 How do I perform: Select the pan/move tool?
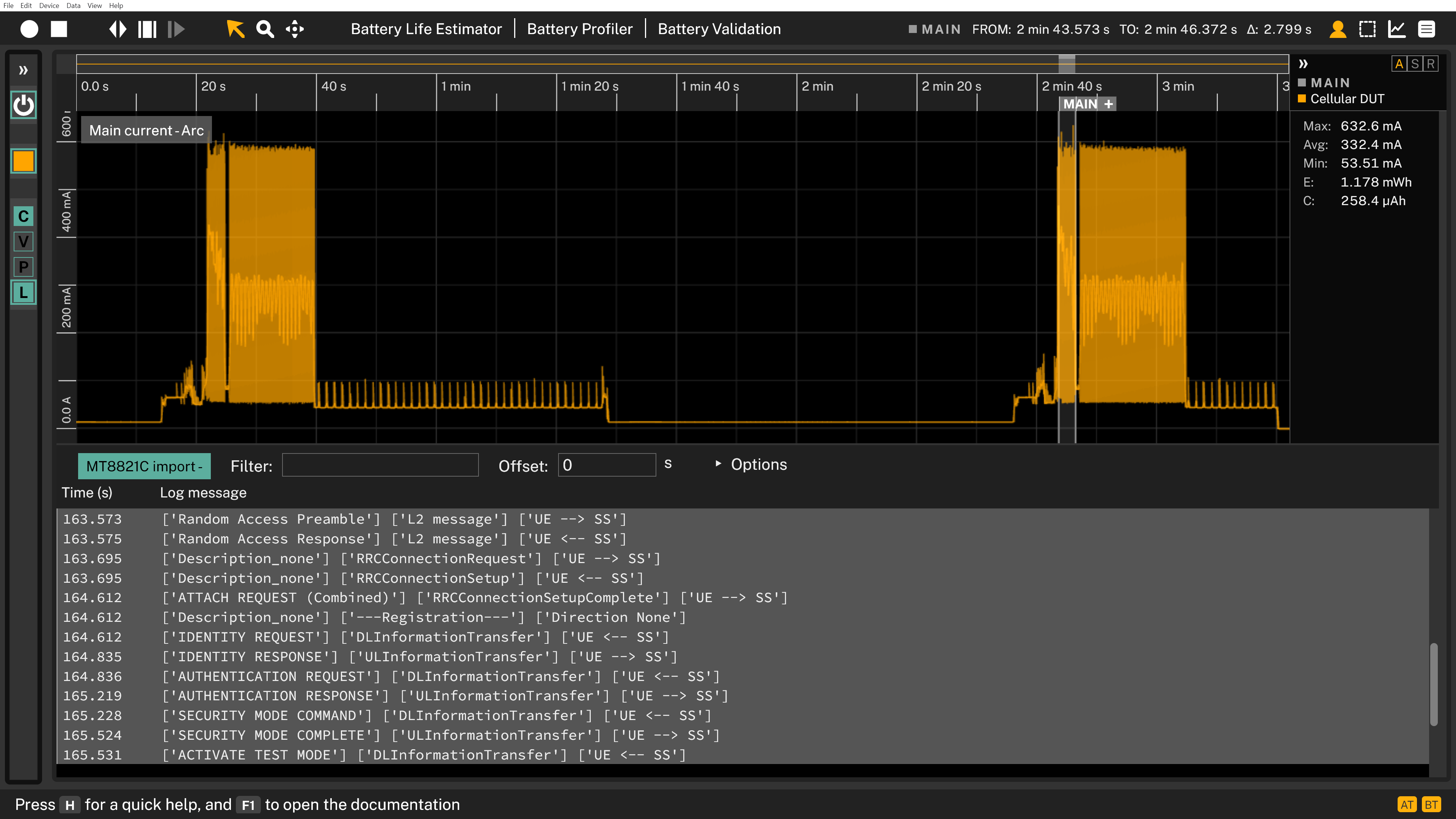pyautogui.click(x=295, y=29)
